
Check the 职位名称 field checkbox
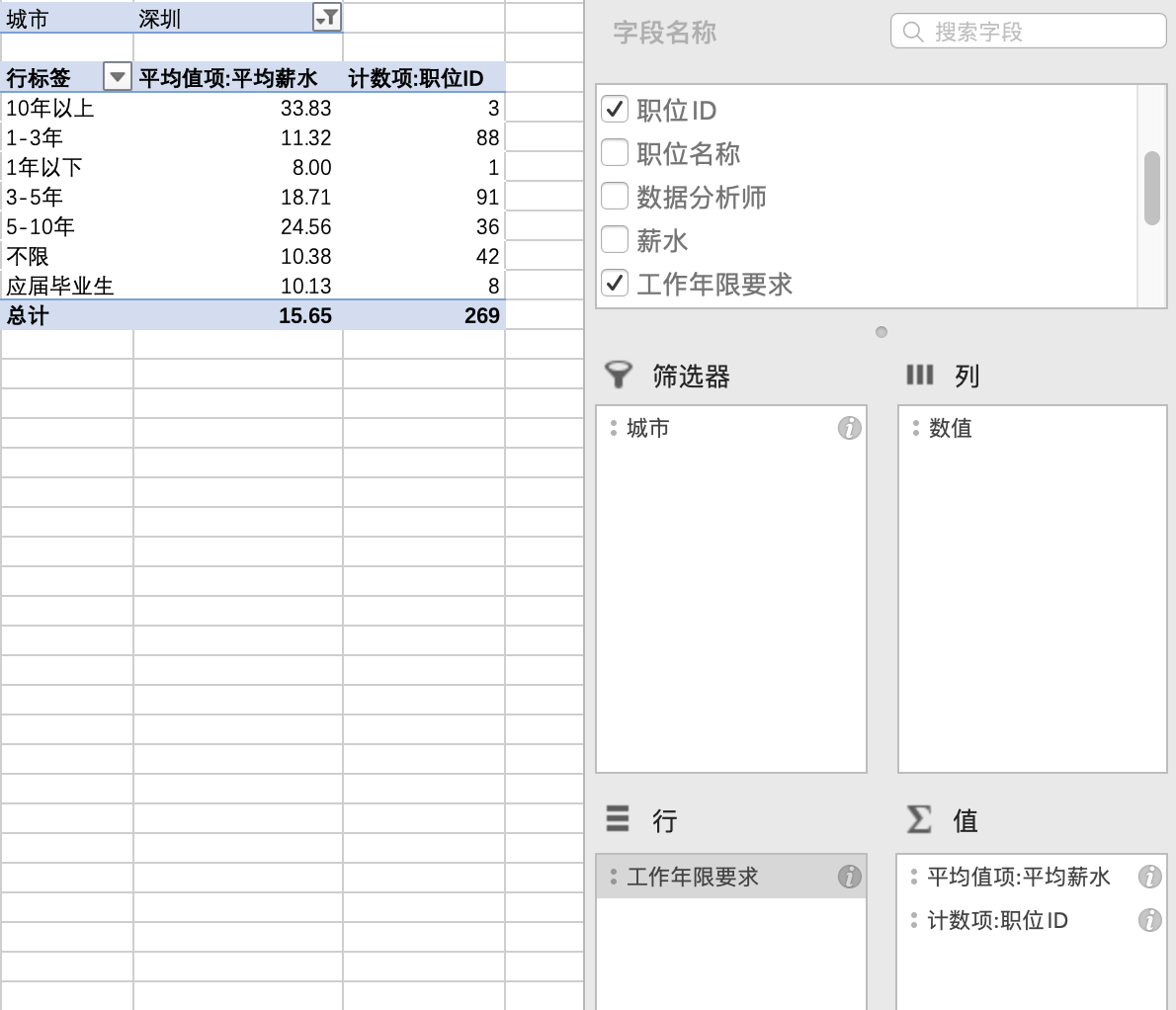615,153
